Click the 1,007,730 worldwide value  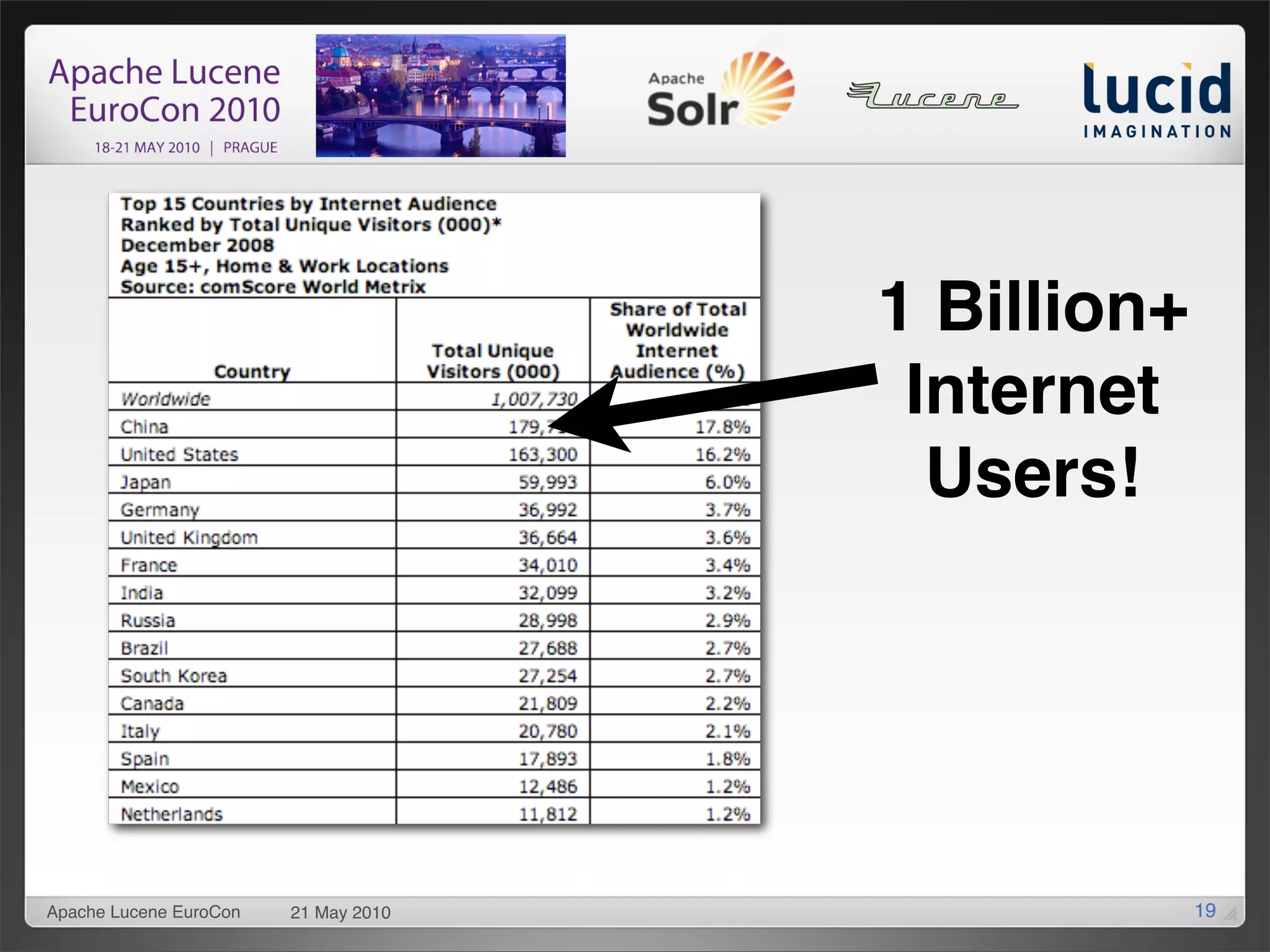(x=534, y=399)
